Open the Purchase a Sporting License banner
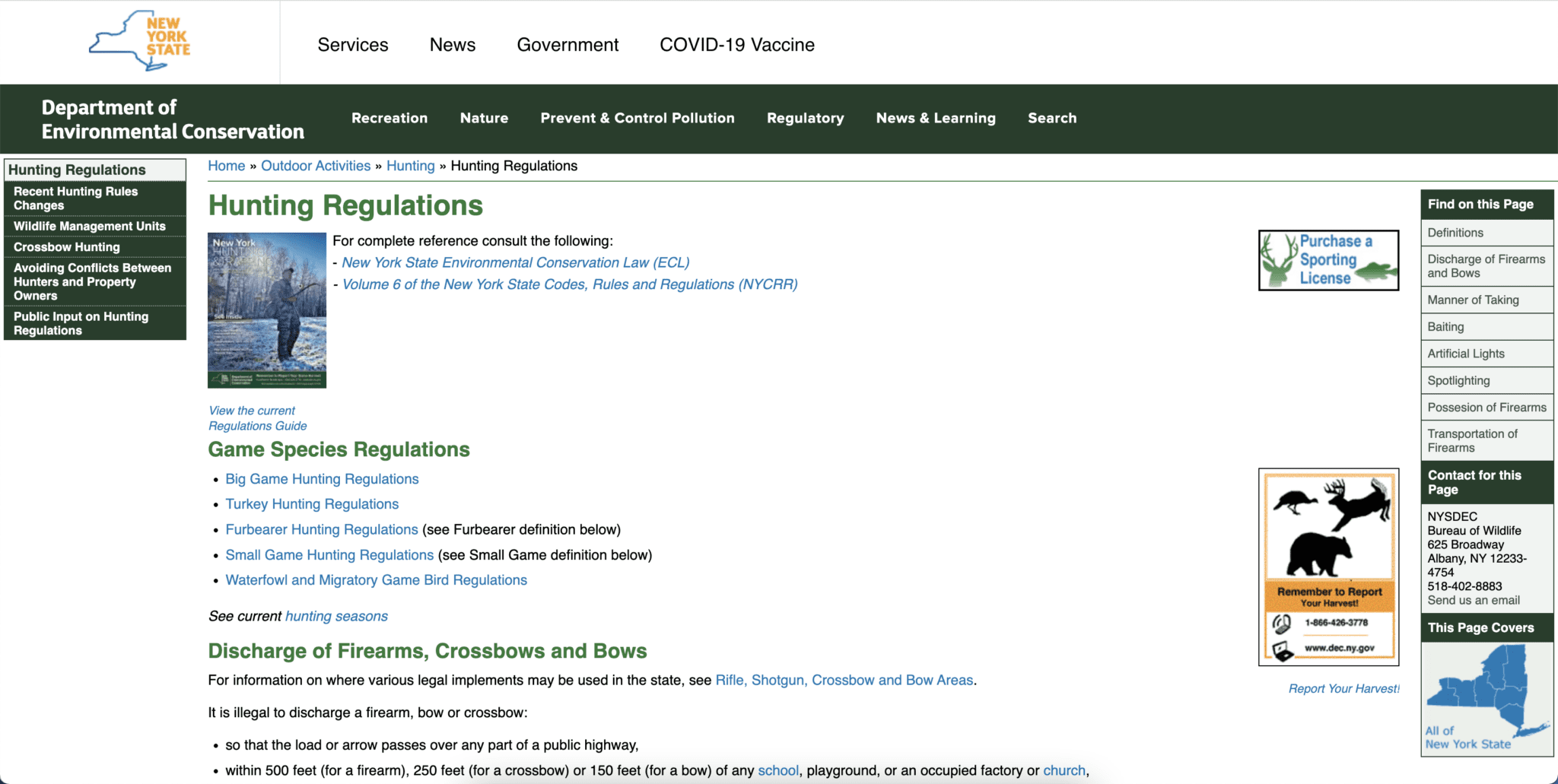The width and height of the screenshot is (1558, 784). pyautogui.click(x=1328, y=260)
